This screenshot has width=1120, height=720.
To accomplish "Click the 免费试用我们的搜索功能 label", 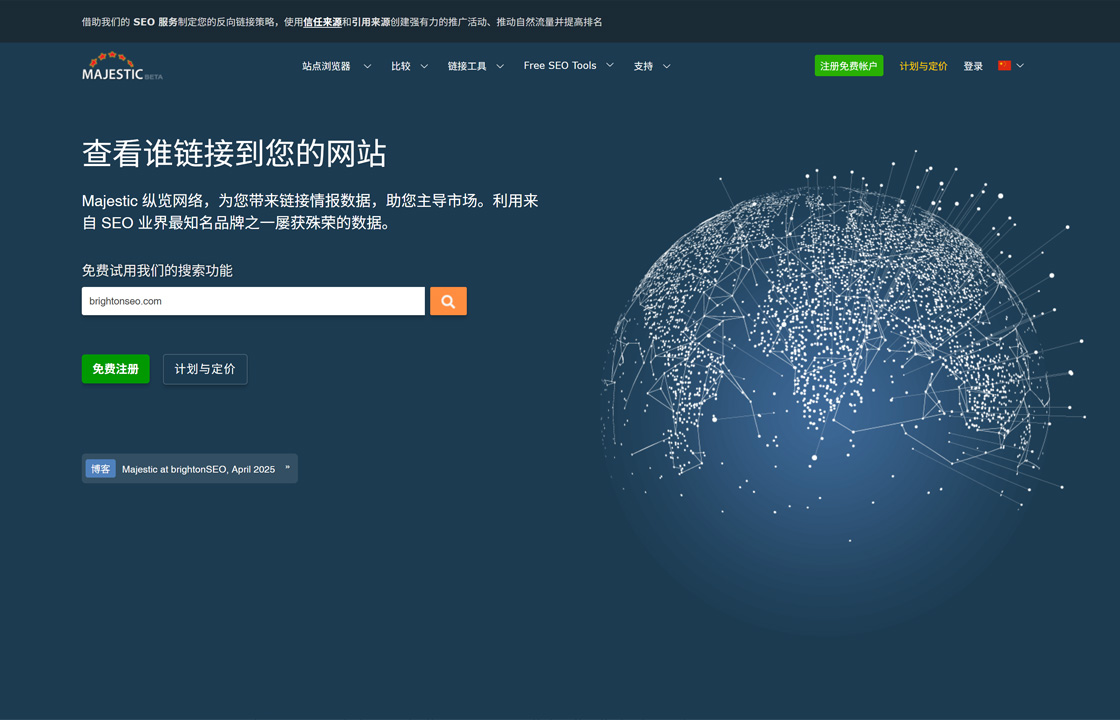I will [x=157, y=270].
